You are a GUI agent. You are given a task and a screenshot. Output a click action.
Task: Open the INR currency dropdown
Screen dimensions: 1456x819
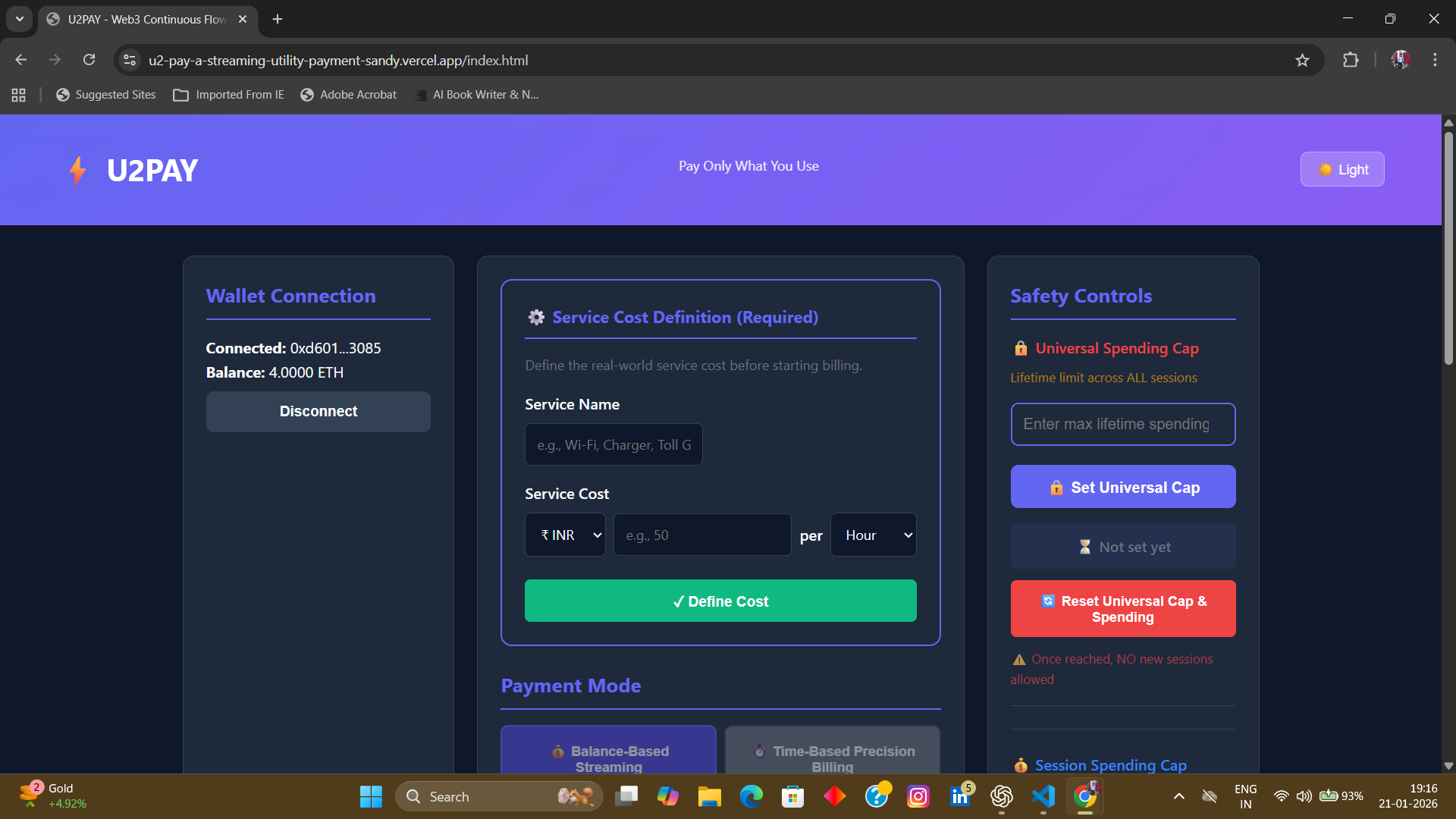[565, 535]
